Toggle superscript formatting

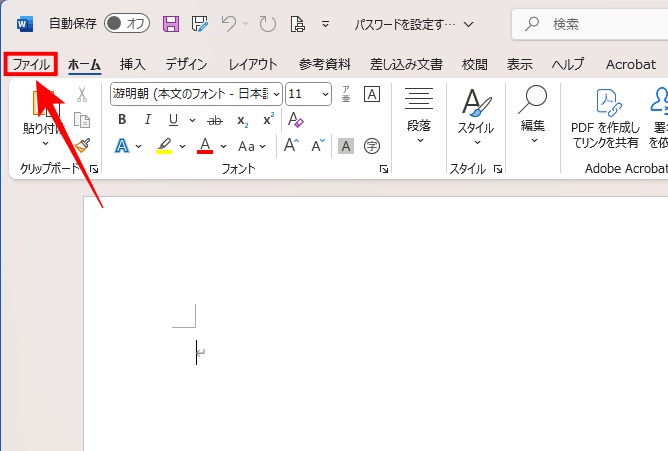point(268,120)
